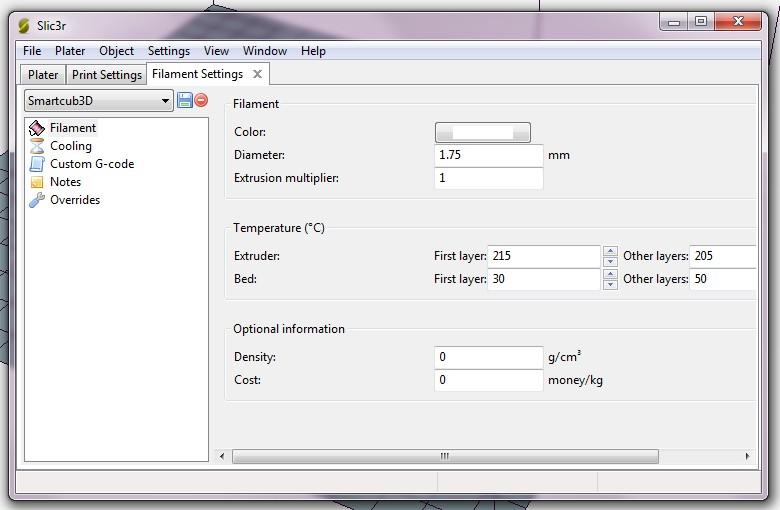
Task: Click the Cost input field
Action: tap(488, 380)
